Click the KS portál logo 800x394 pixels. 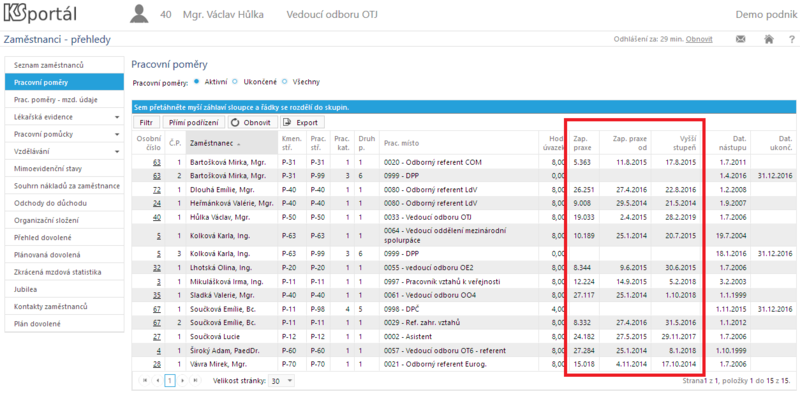point(40,14)
